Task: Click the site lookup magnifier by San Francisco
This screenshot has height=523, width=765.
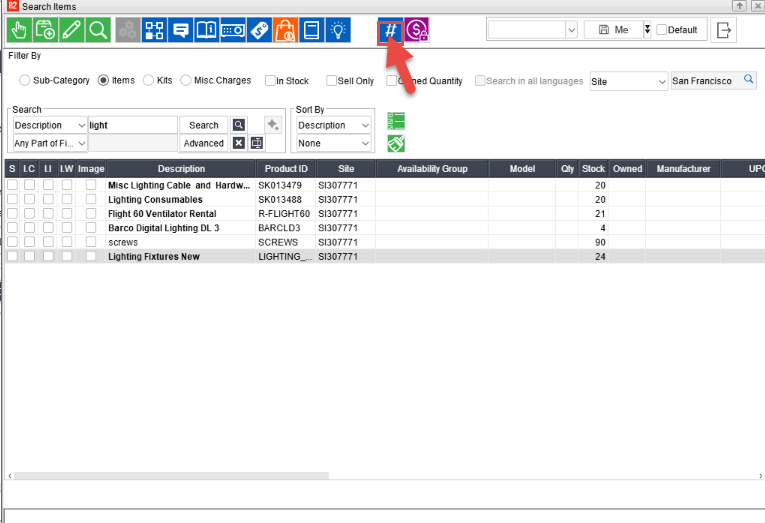Action: pyautogui.click(x=748, y=79)
